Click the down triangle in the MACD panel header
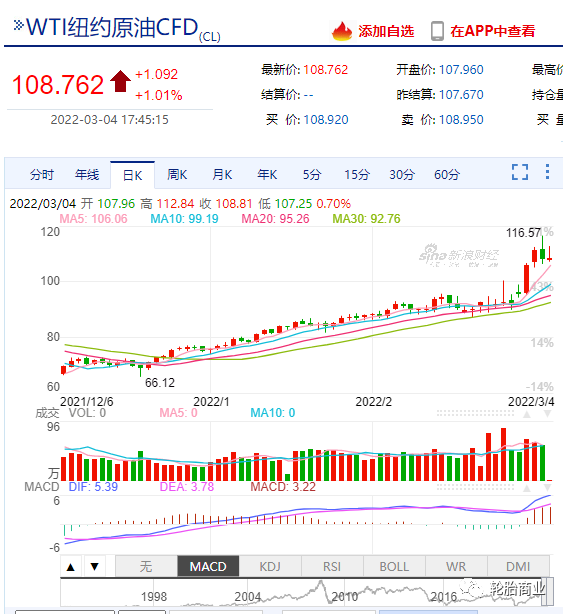This screenshot has width=563, height=614. (x=547, y=488)
